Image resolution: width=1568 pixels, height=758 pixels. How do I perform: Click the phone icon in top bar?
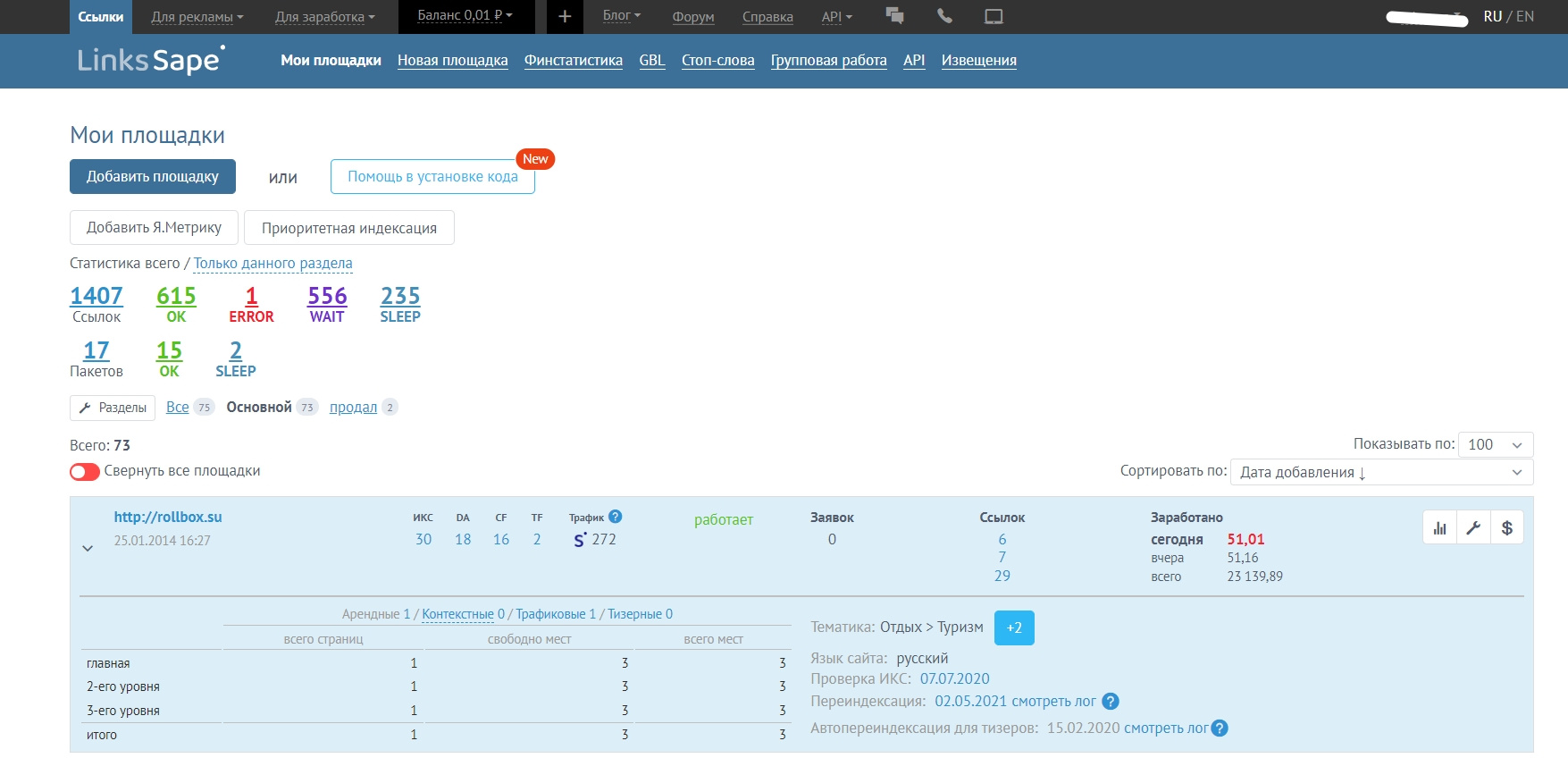(944, 16)
